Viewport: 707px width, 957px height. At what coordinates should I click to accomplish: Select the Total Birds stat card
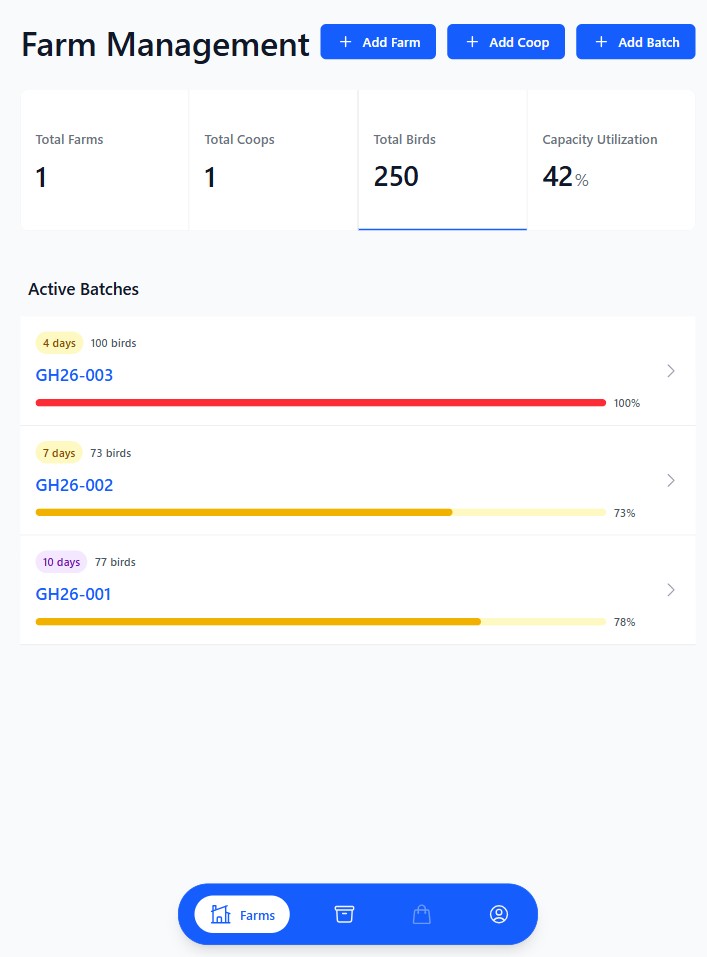(442, 160)
